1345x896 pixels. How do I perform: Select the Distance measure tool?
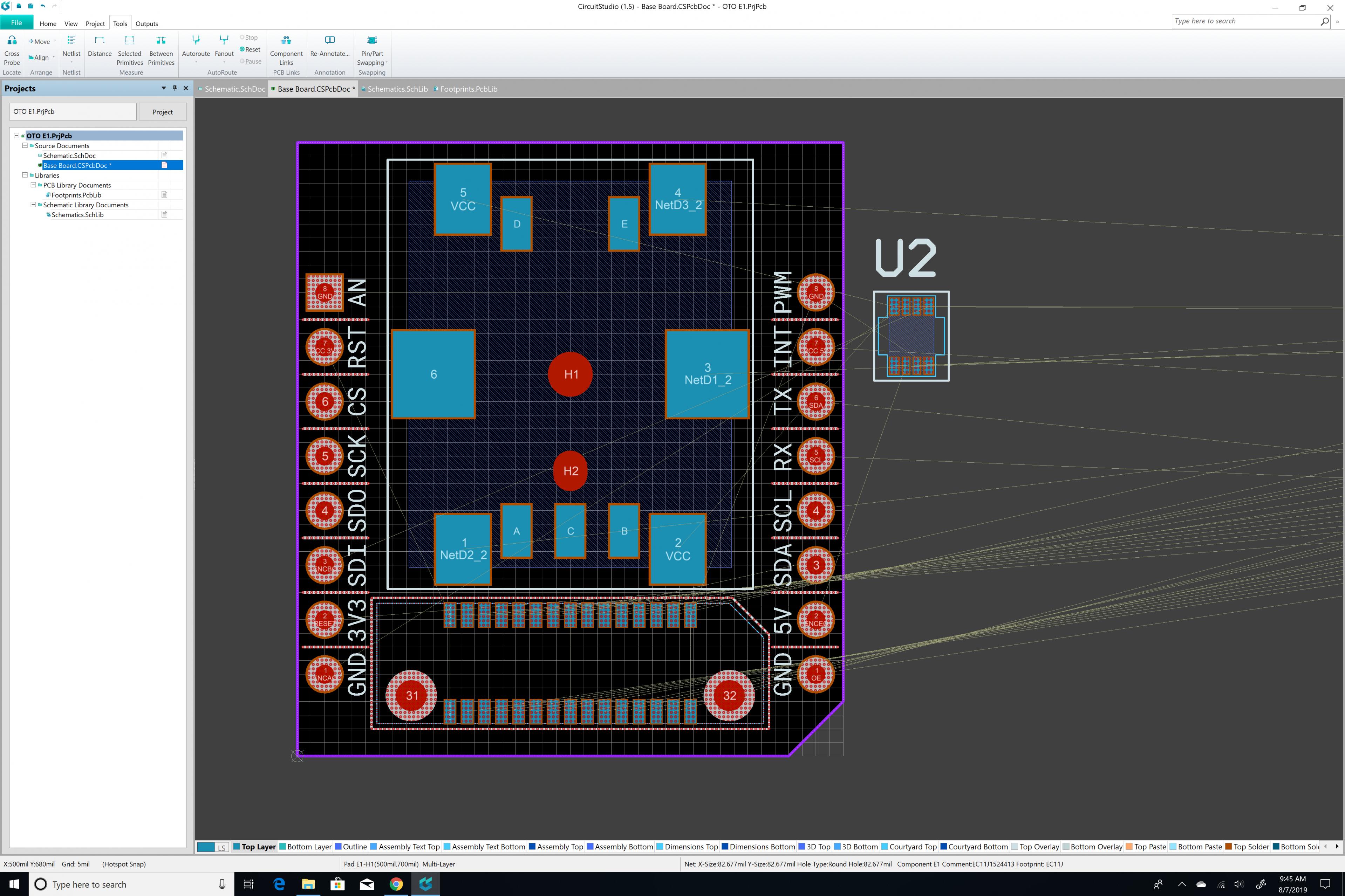click(x=100, y=46)
